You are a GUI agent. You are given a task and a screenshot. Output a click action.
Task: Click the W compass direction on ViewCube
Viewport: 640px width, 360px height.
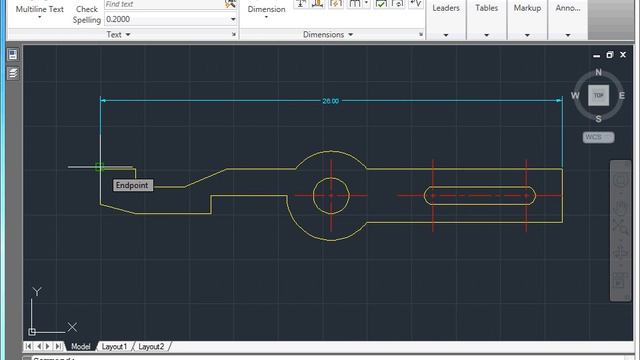click(x=575, y=96)
